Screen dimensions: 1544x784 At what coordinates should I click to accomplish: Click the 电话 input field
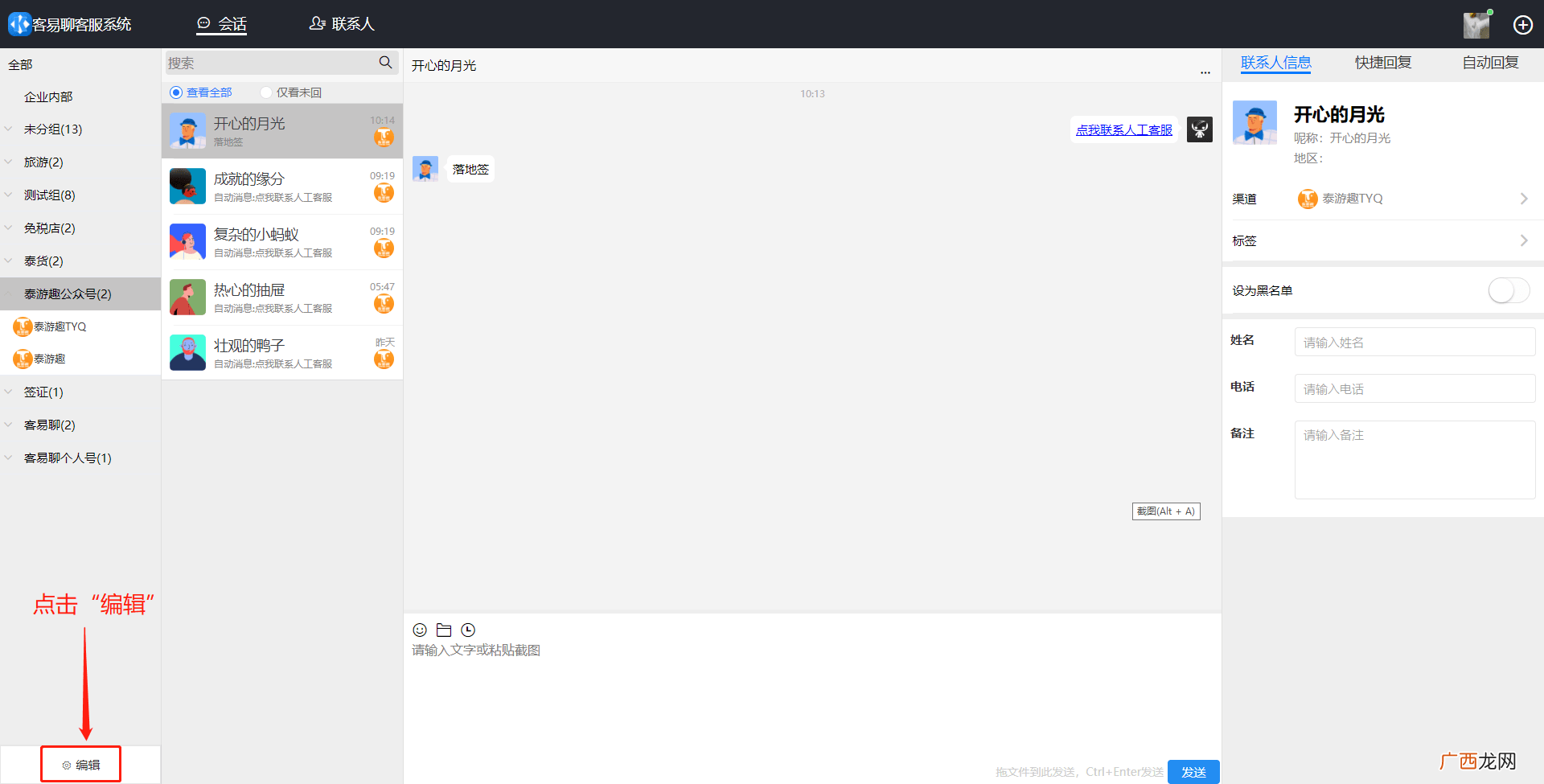point(1415,388)
